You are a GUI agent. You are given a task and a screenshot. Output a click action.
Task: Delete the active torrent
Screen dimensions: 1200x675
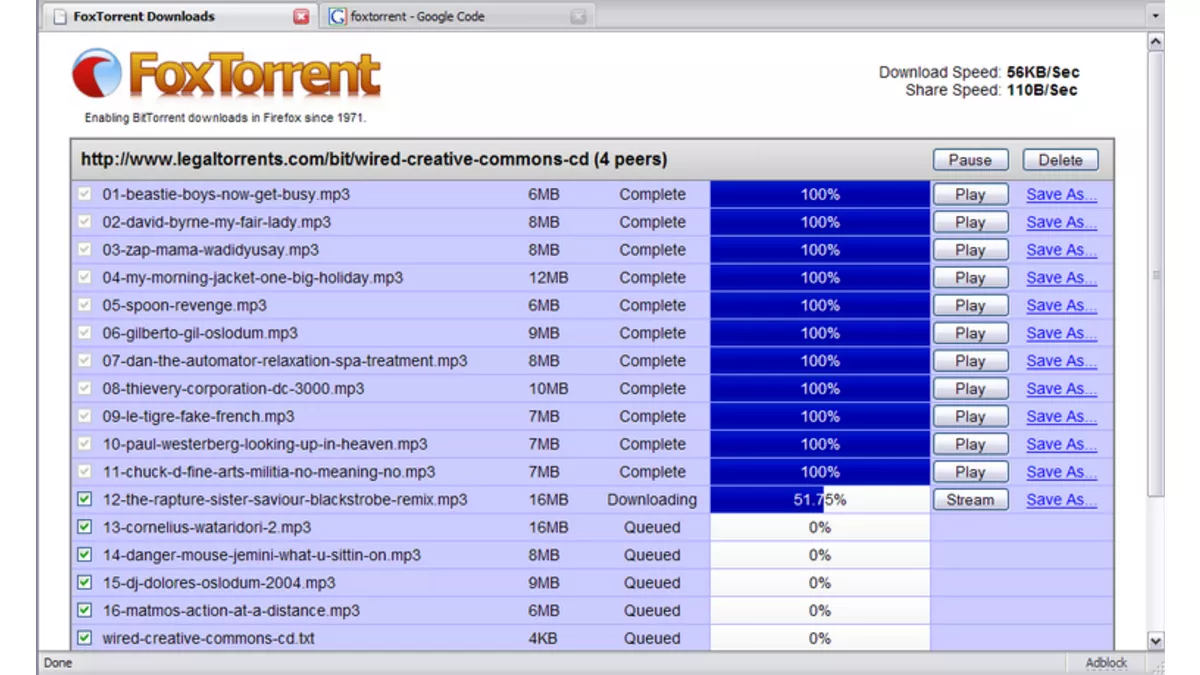[1059, 159]
